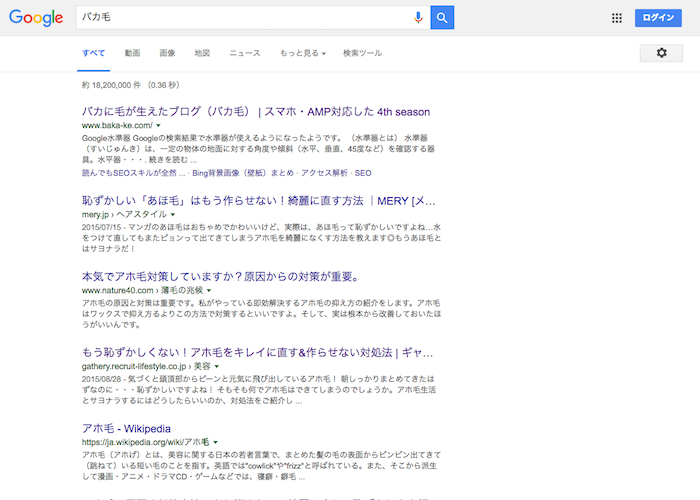
Task: Open settings gear menu
Action: [x=661, y=53]
